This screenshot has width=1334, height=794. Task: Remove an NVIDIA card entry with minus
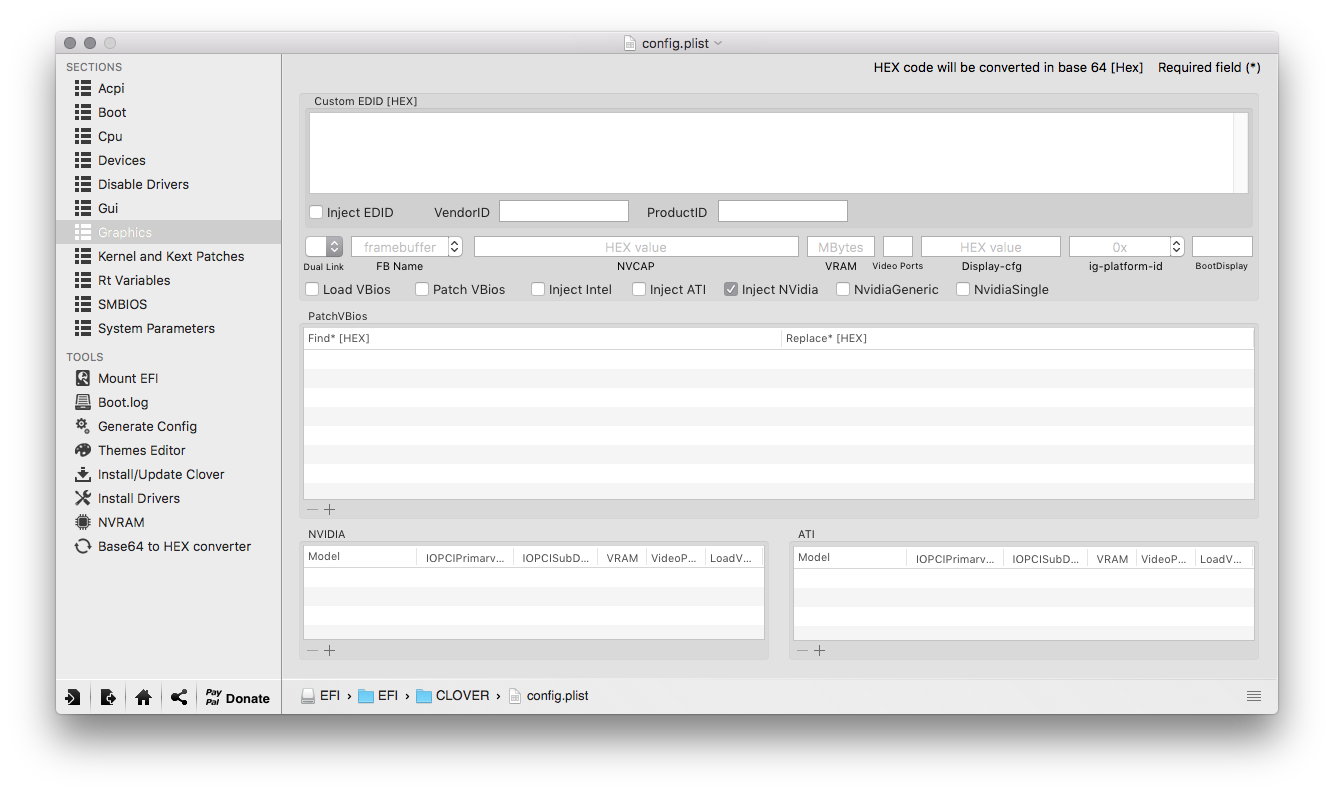point(312,650)
